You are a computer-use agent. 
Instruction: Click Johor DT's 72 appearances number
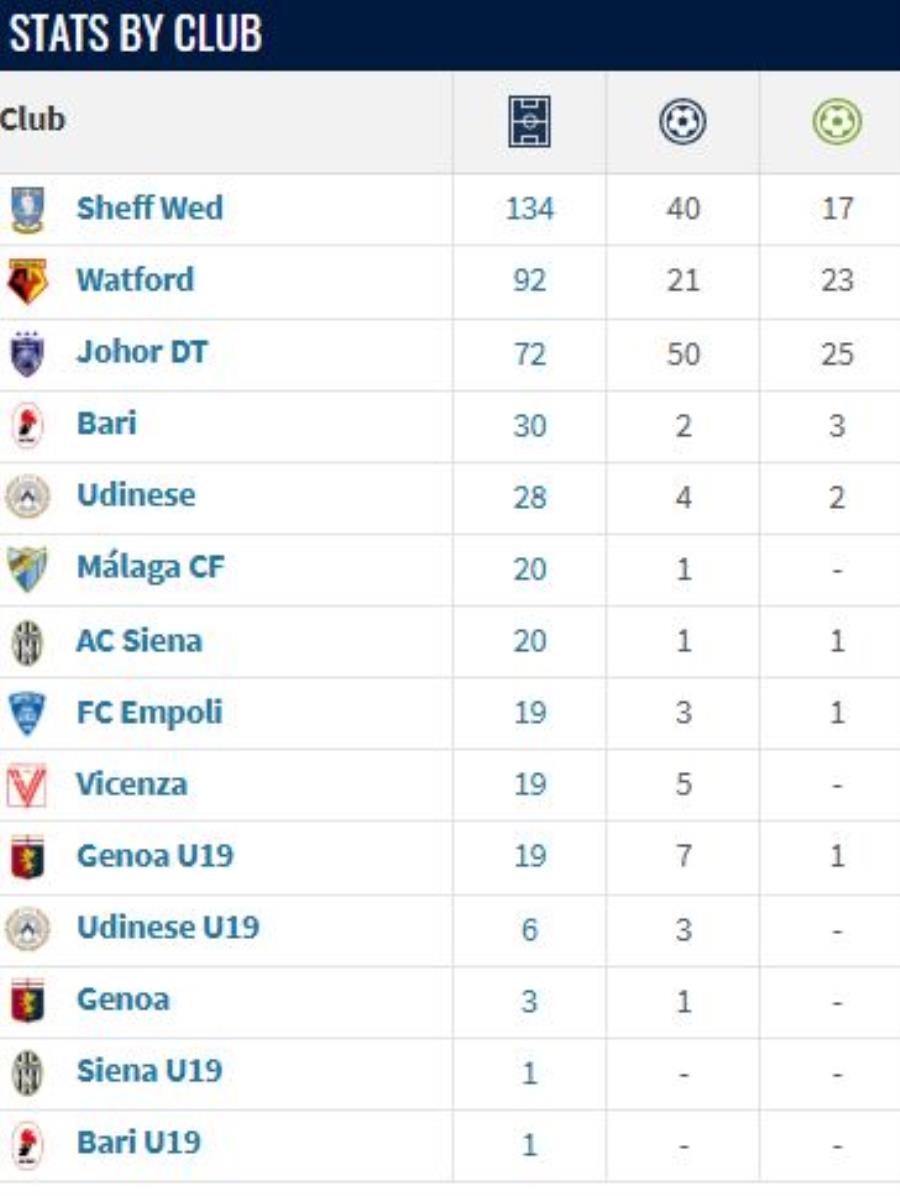point(529,354)
